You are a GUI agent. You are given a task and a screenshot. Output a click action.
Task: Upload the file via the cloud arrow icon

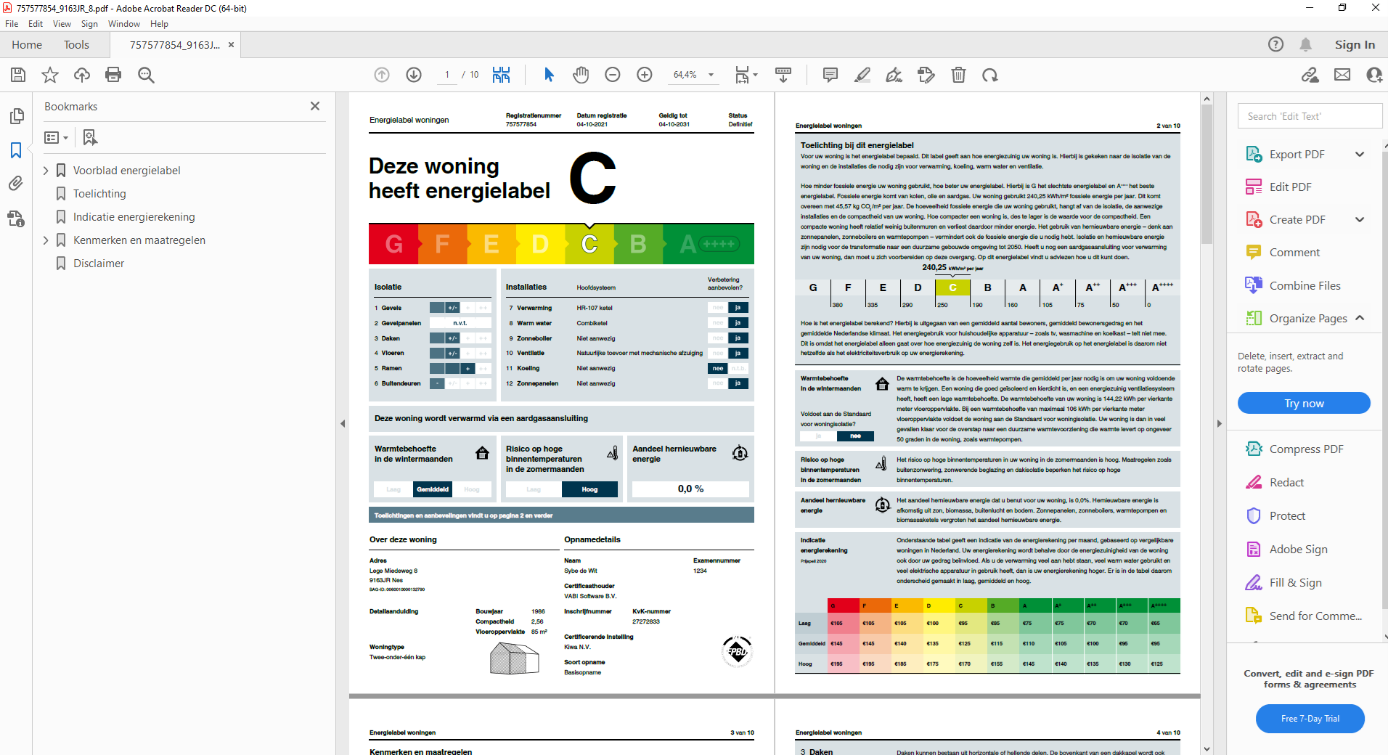pos(82,75)
